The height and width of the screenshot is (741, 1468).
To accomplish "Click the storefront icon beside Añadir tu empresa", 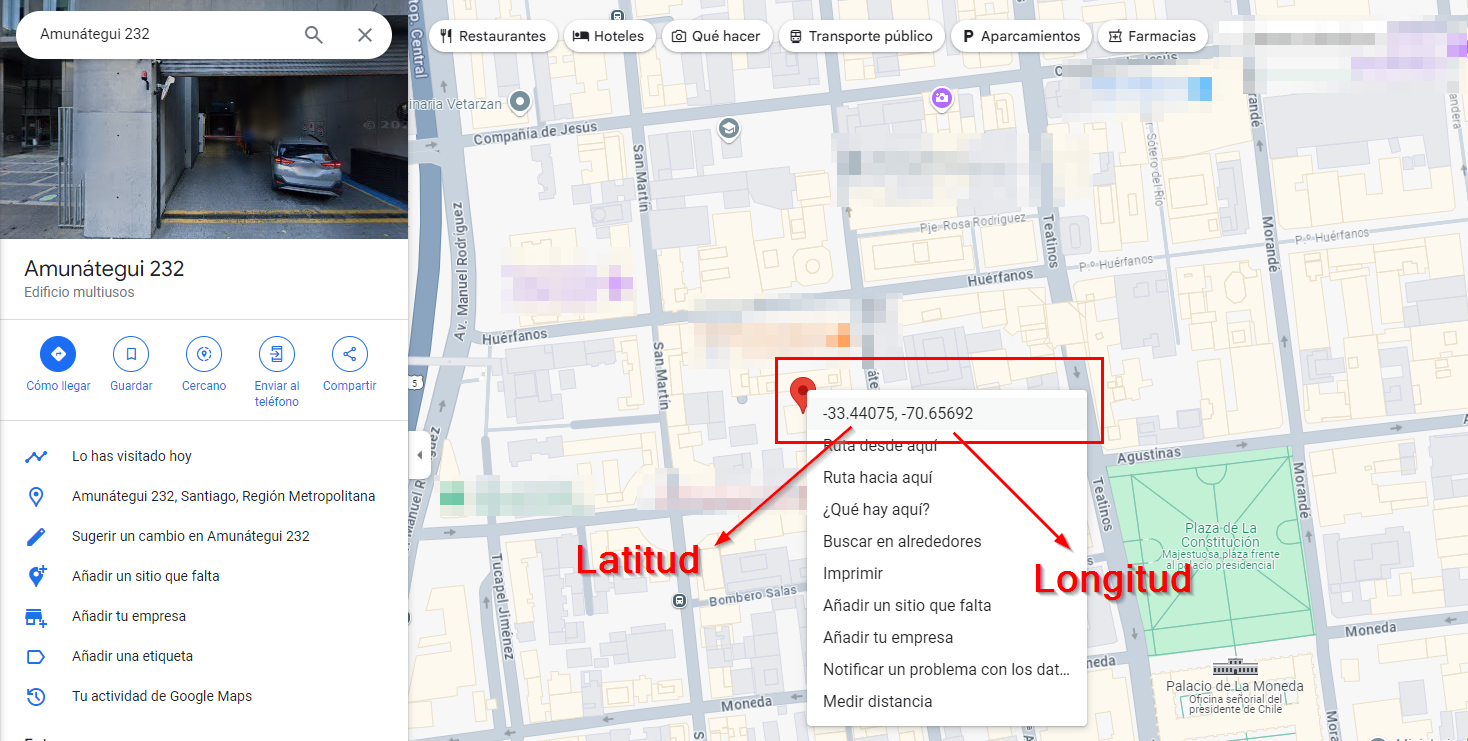I will (36, 617).
